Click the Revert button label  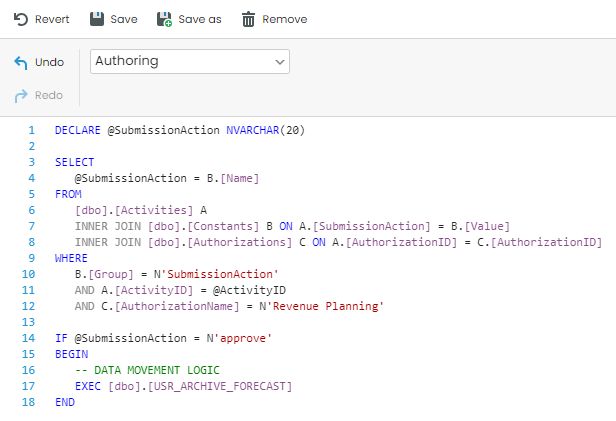pos(52,19)
